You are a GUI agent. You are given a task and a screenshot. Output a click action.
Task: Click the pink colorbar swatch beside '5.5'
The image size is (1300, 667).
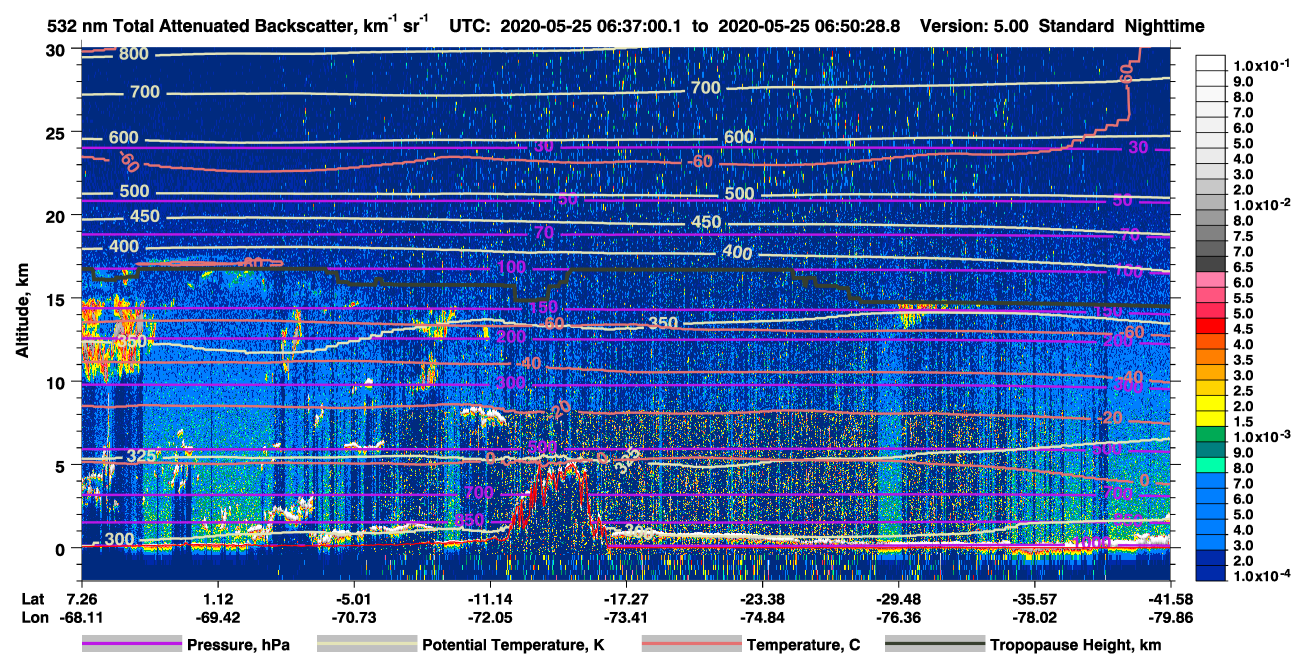pos(1210,297)
